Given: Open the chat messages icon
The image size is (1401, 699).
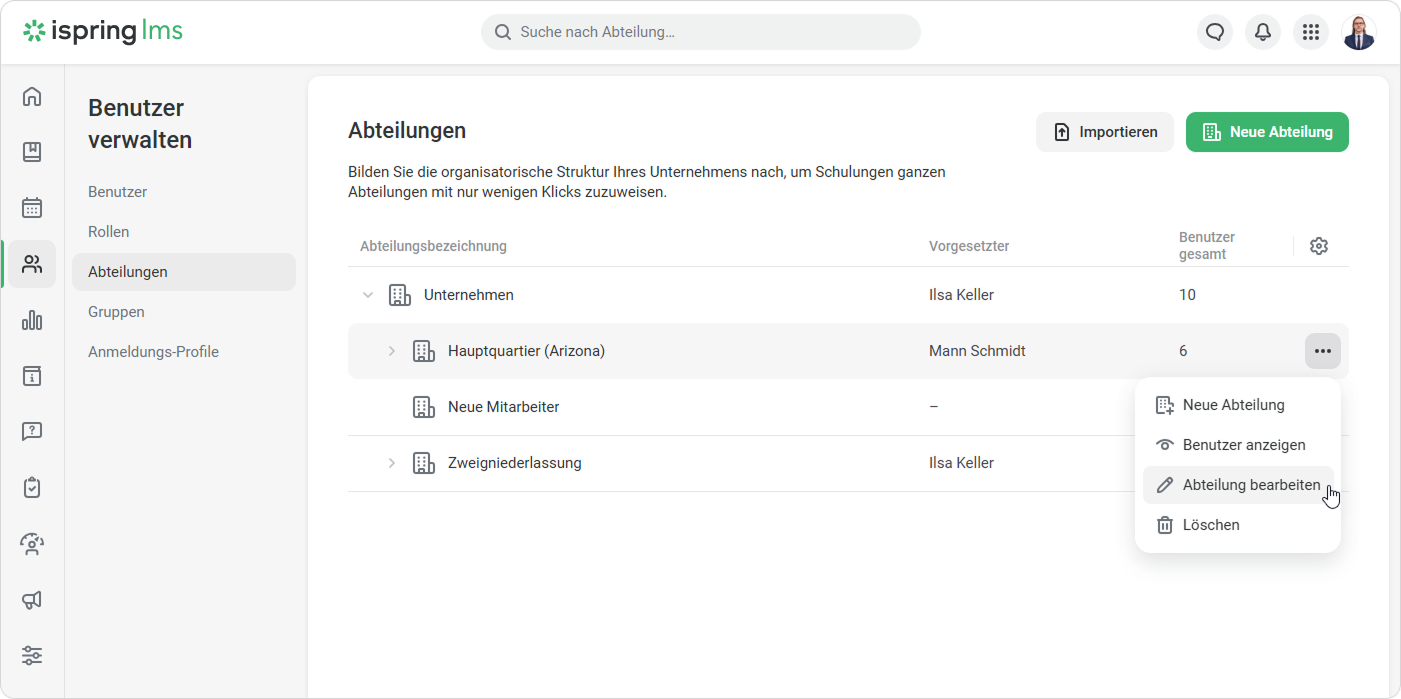Looking at the screenshot, I should click(x=1215, y=32).
